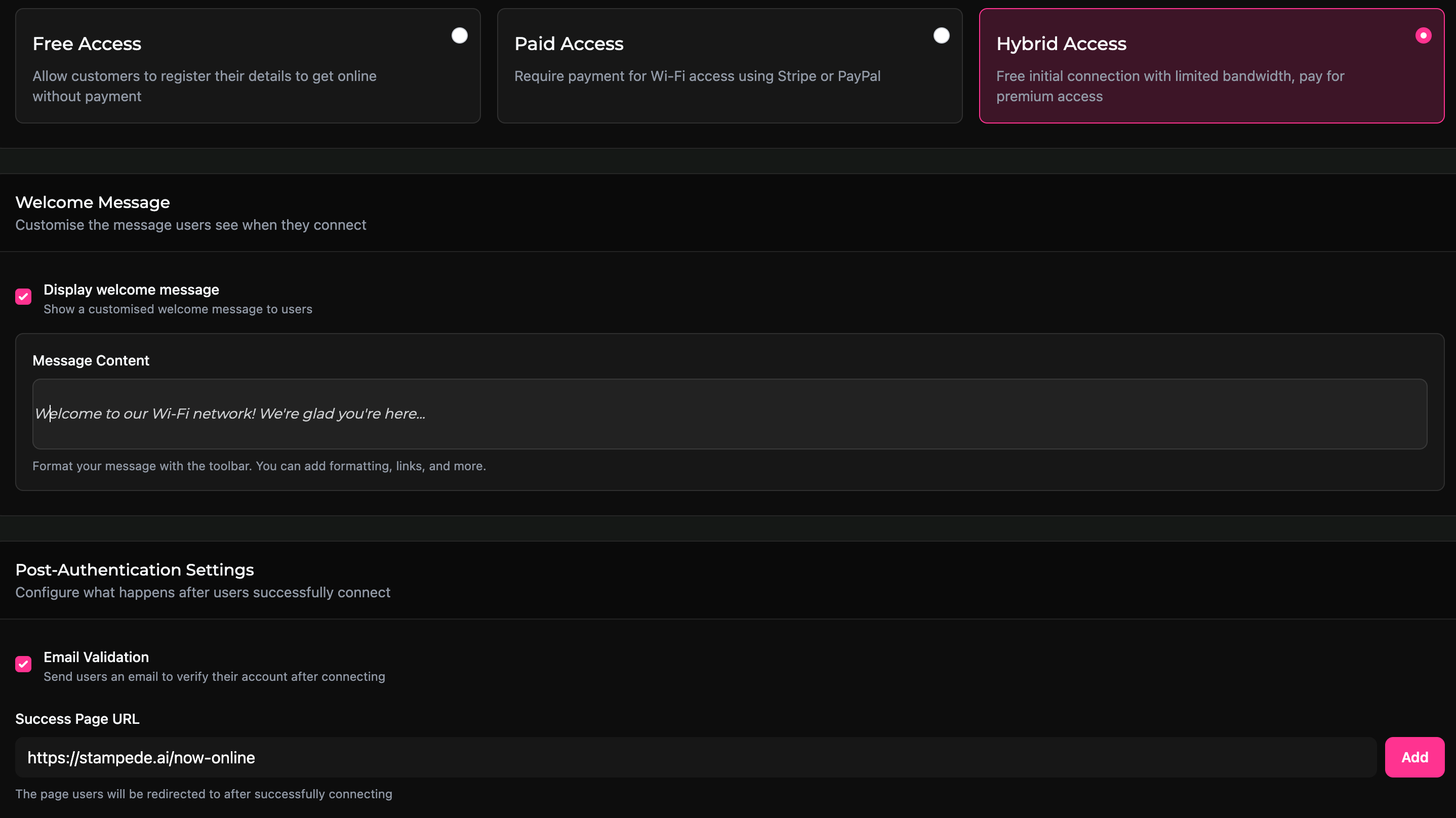Click the Stripe or PayPal description text
This screenshot has width=1456, height=818.
(x=697, y=76)
